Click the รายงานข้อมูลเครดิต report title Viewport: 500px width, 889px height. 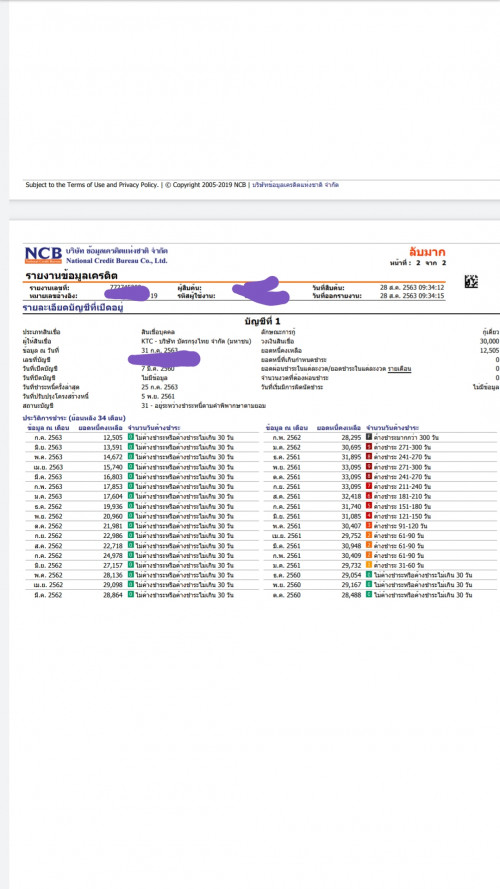coord(71,276)
